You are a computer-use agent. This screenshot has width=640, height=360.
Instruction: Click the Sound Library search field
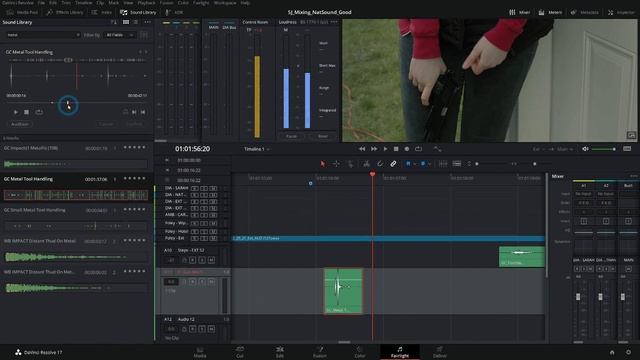click(x=42, y=35)
